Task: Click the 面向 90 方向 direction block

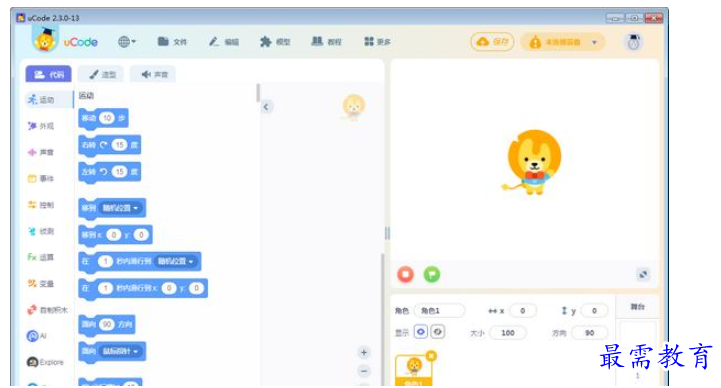Action: (x=107, y=325)
